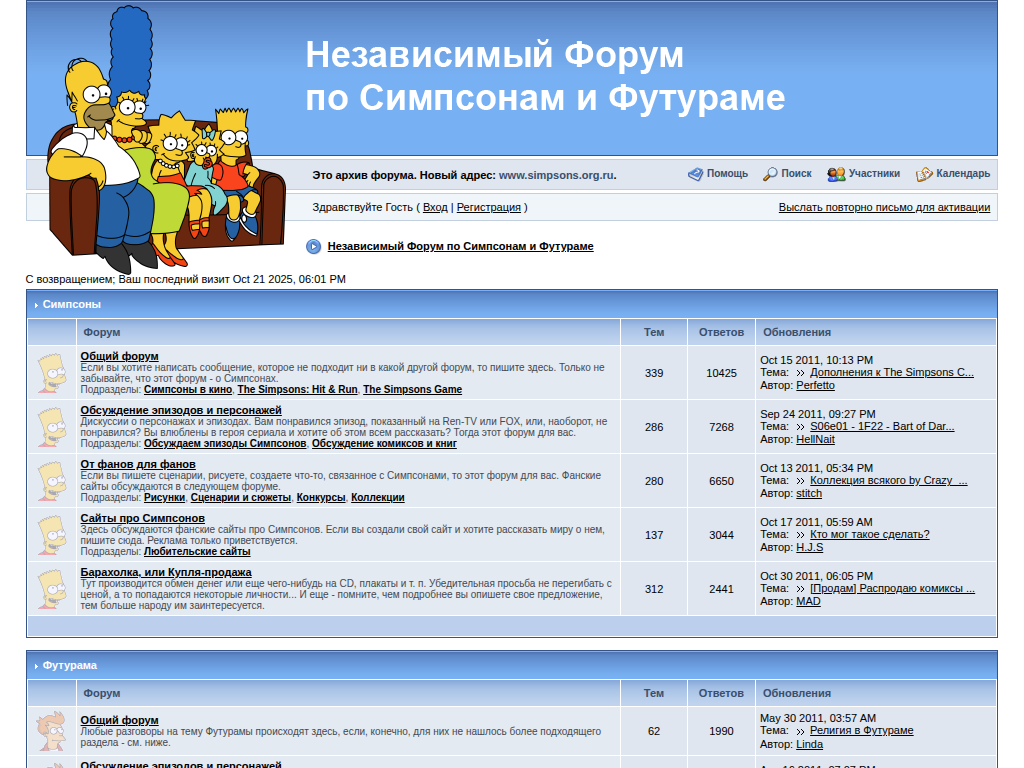Click the Calendar (Календарь) icon
The width and height of the screenshot is (1024, 768).
click(x=924, y=174)
